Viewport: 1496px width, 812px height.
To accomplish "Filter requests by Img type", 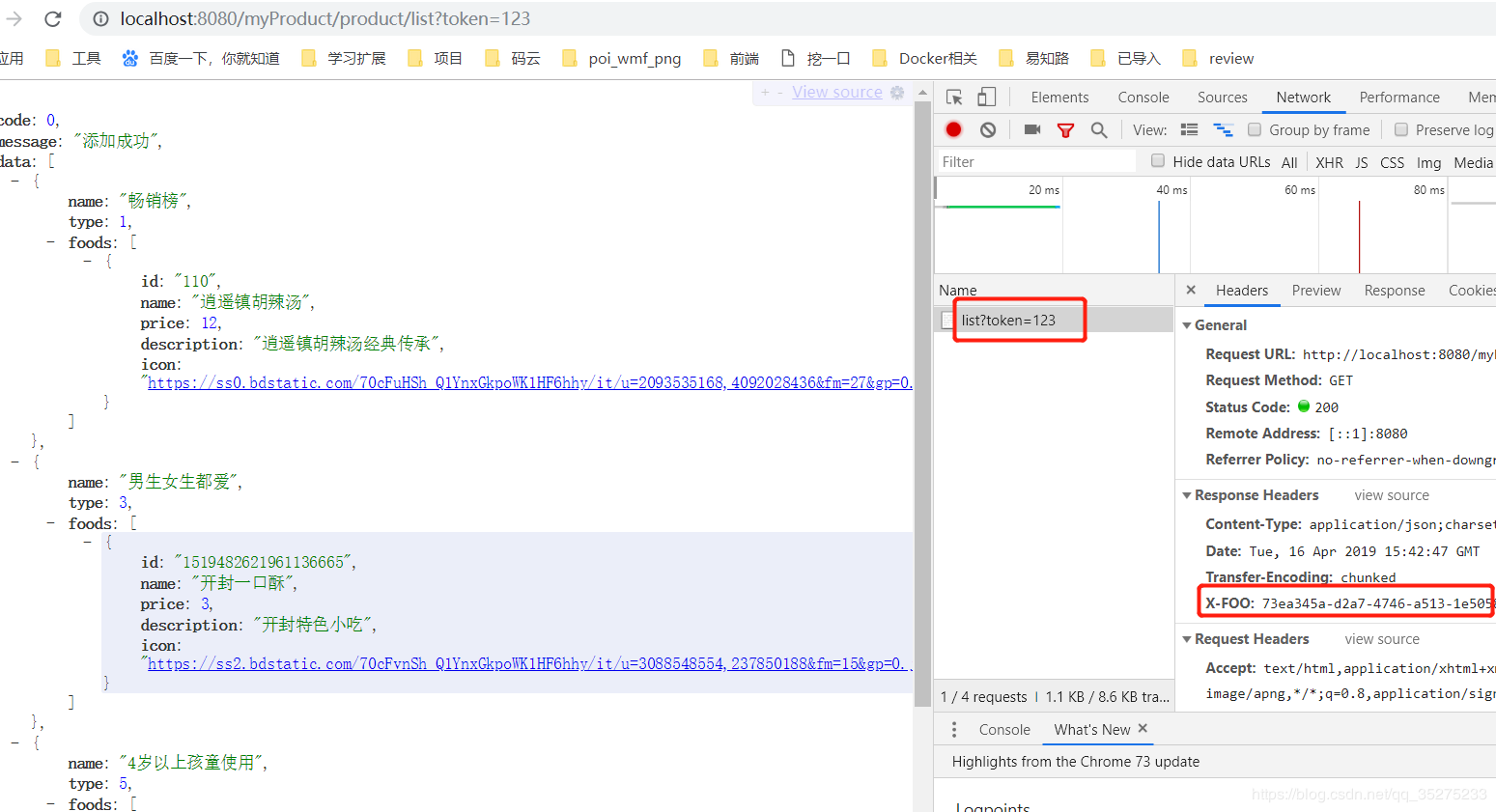I will coord(1428,162).
